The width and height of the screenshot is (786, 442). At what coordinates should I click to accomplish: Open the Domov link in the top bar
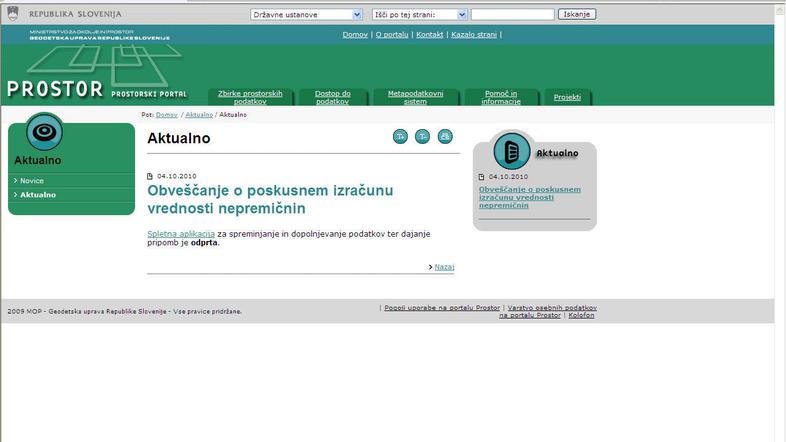[355, 35]
